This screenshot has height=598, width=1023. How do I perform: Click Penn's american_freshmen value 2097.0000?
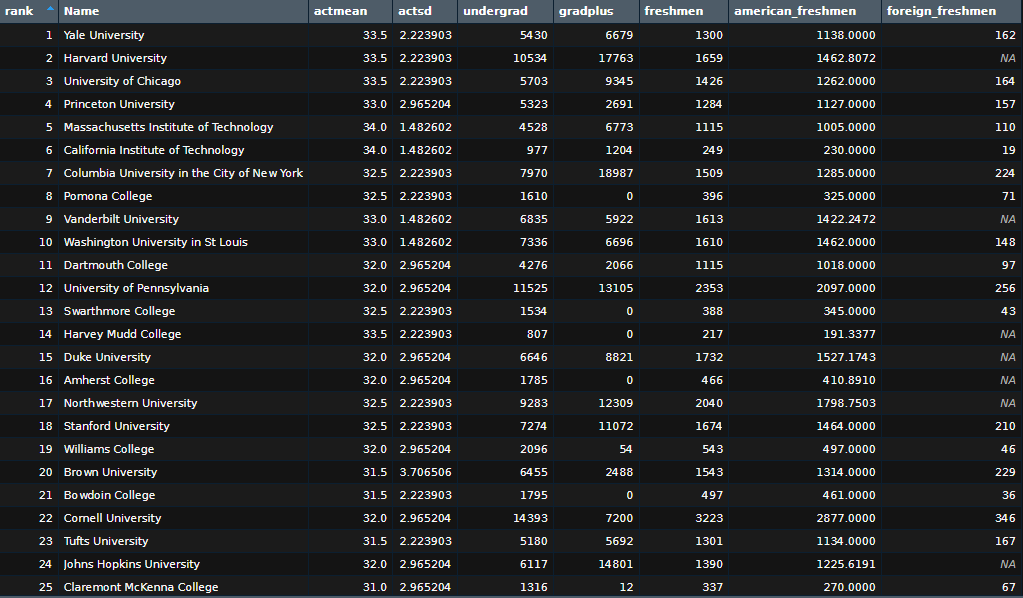pos(846,288)
